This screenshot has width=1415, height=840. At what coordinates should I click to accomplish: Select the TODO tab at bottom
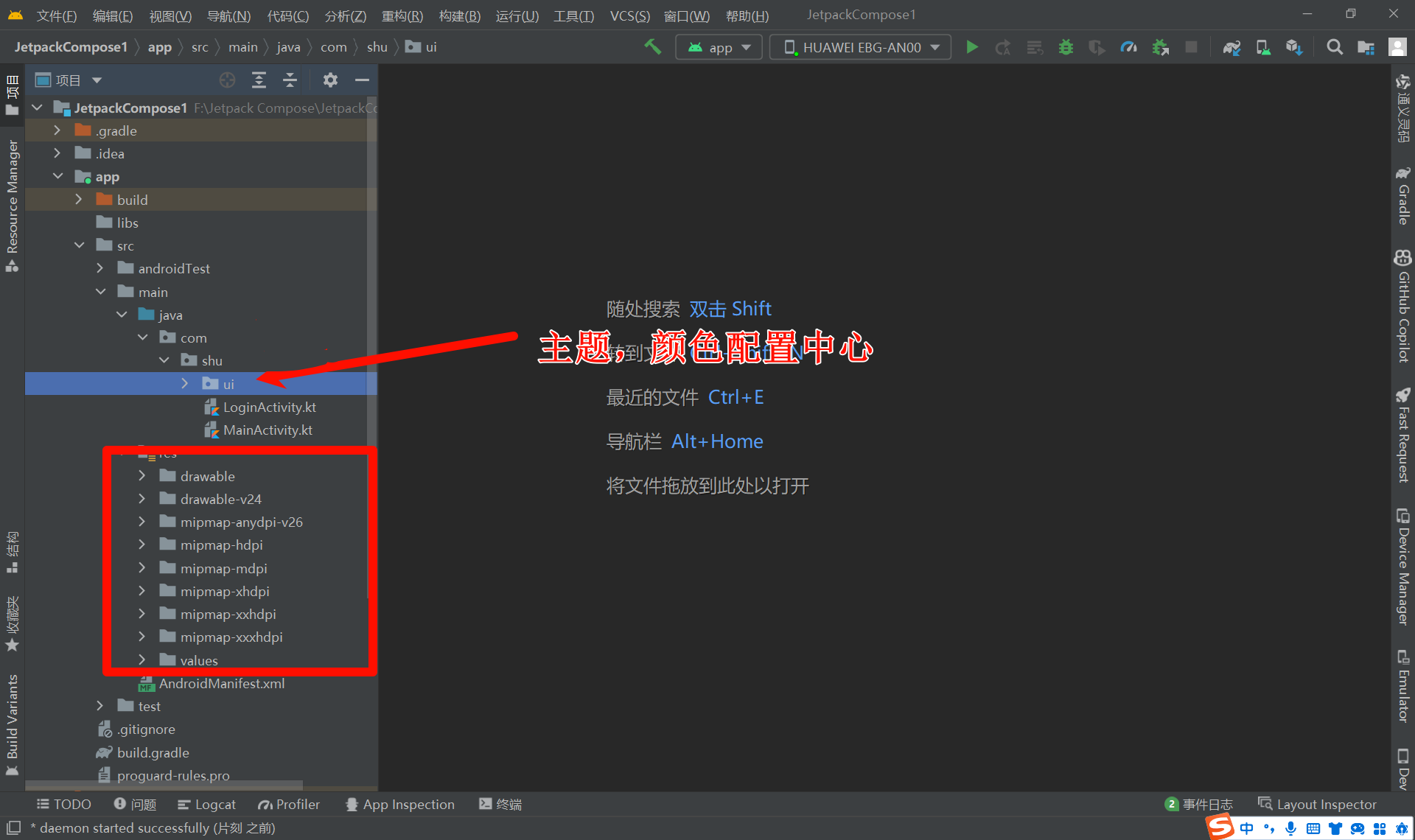pyautogui.click(x=64, y=803)
